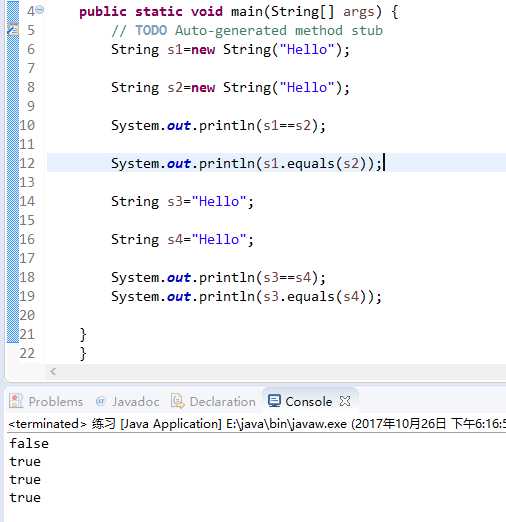Viewport: 506px width, 522px height.
Task: Click line number 22 in the gutter
Action: click(27, 353)
